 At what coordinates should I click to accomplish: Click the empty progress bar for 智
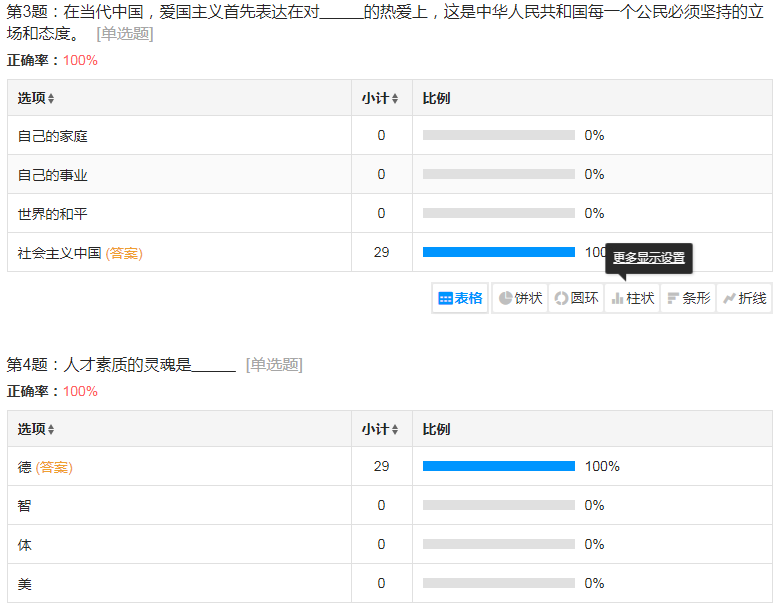click(498, 505)
